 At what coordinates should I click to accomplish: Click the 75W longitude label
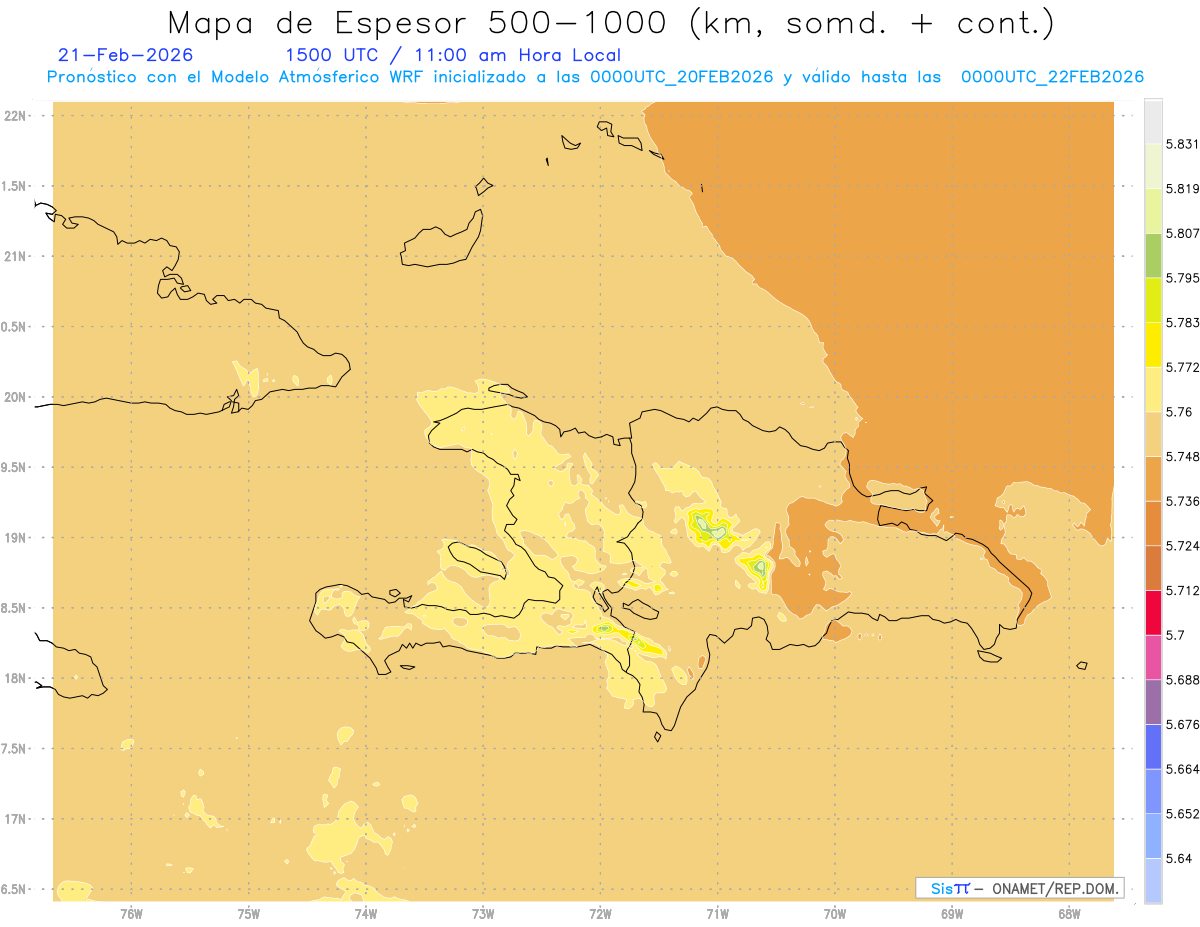[249, 913]
